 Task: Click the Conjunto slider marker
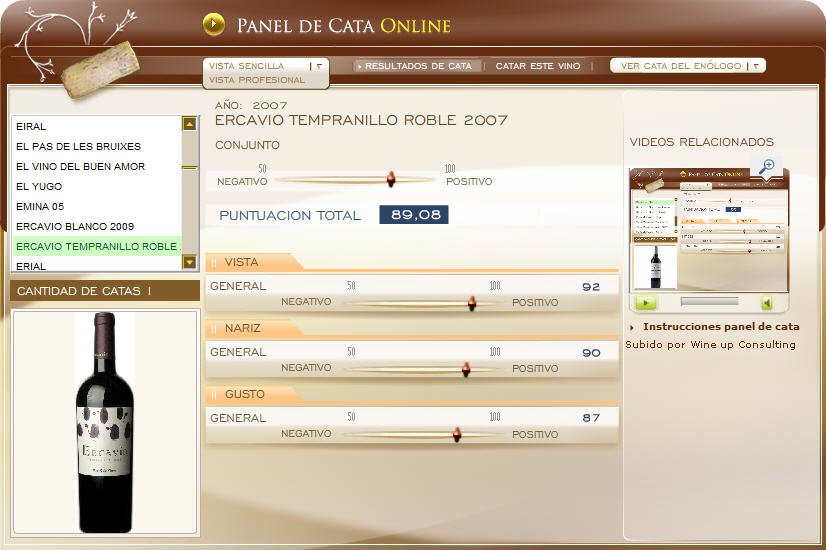(391, 179)
